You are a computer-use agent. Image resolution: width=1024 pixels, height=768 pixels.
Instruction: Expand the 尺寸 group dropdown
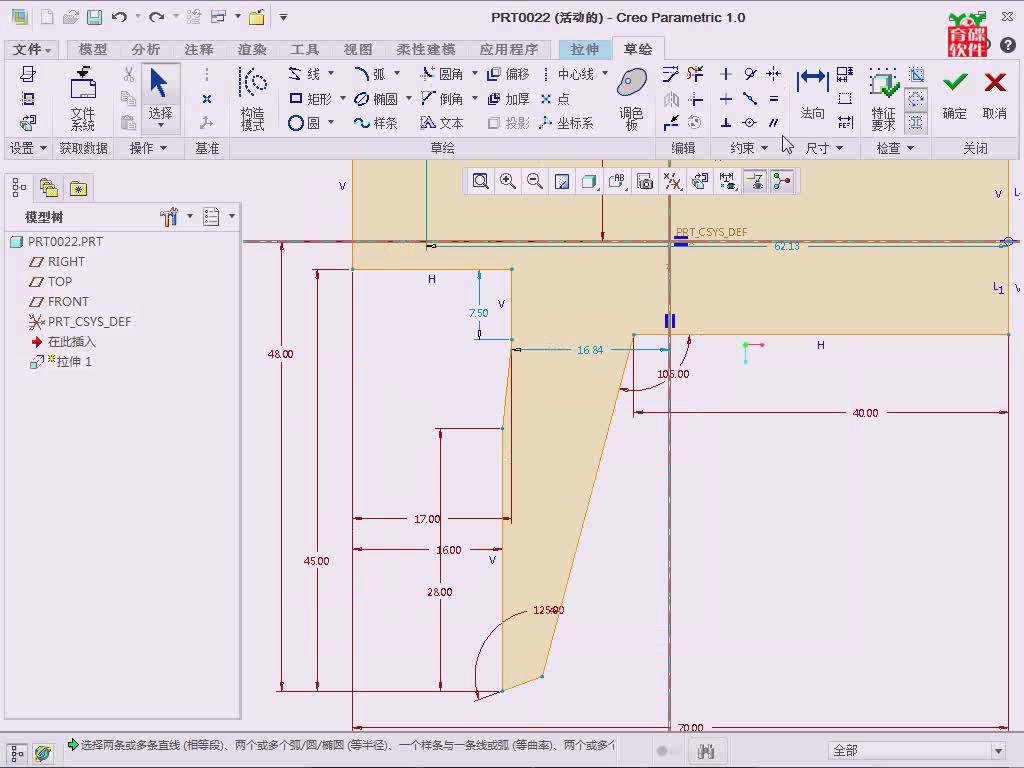pyautogui.click(x=824, y=148)
